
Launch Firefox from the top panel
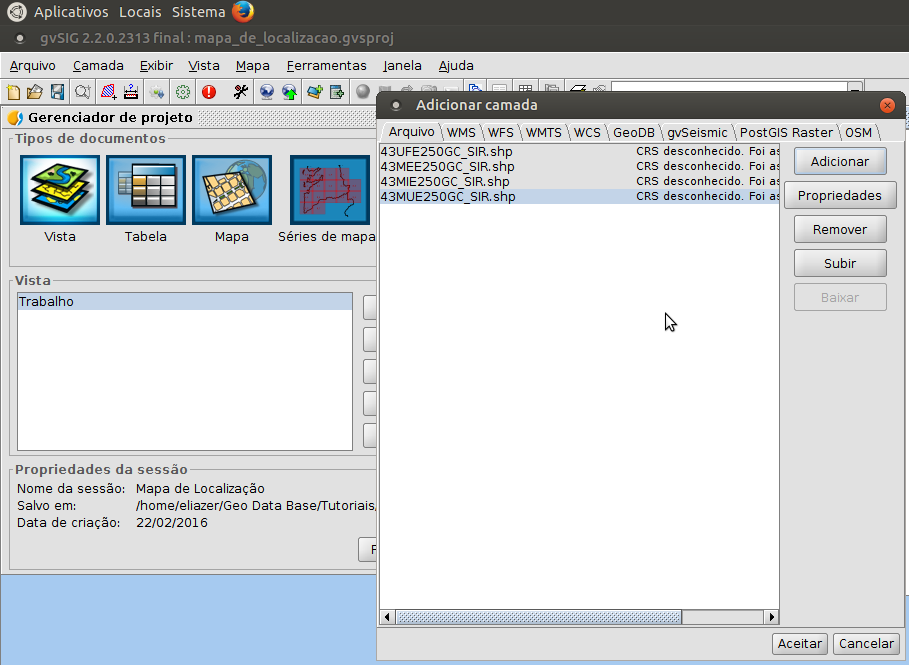coord(243,12)
